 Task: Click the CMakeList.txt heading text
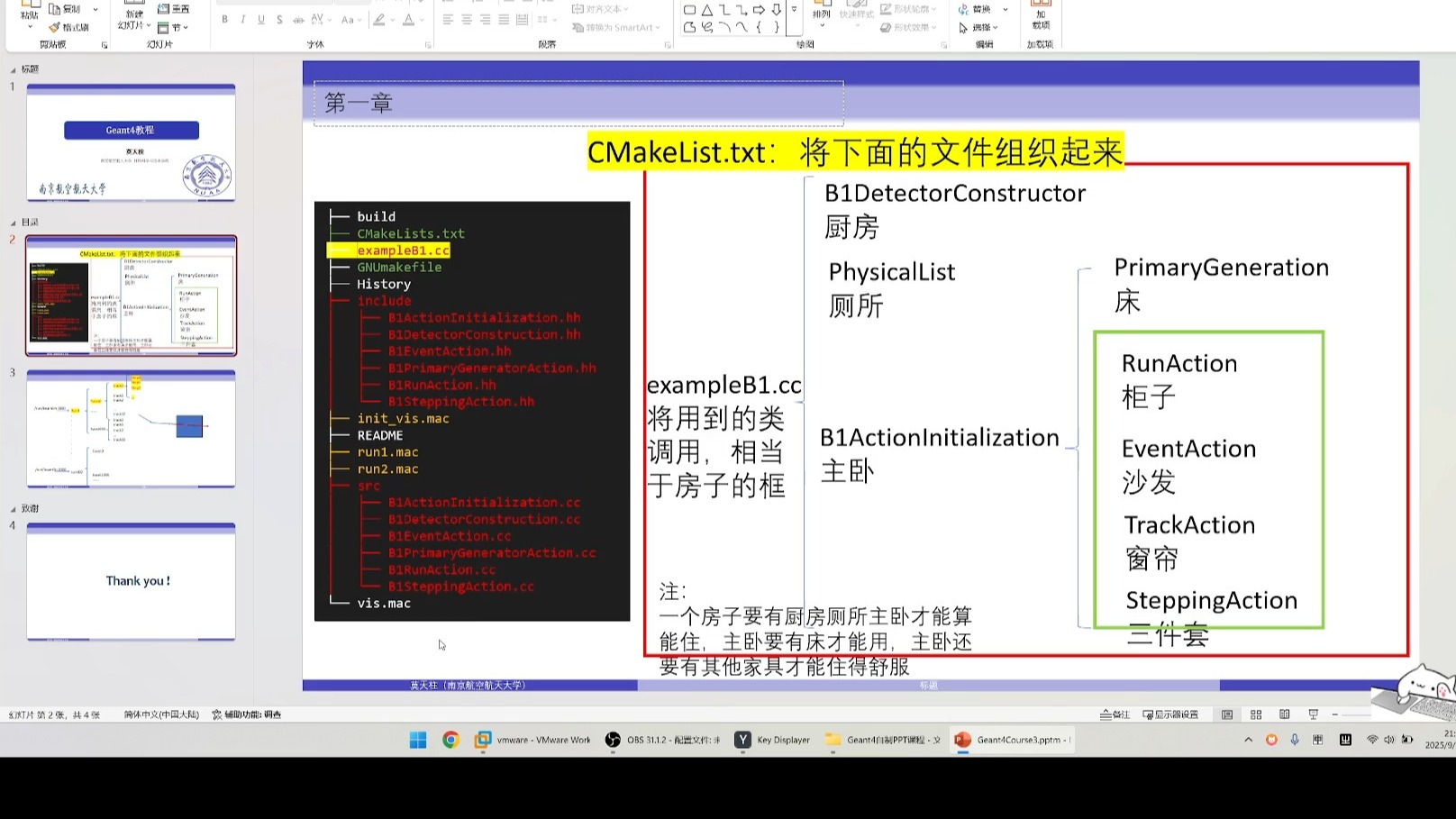click(x=854, y=151)
